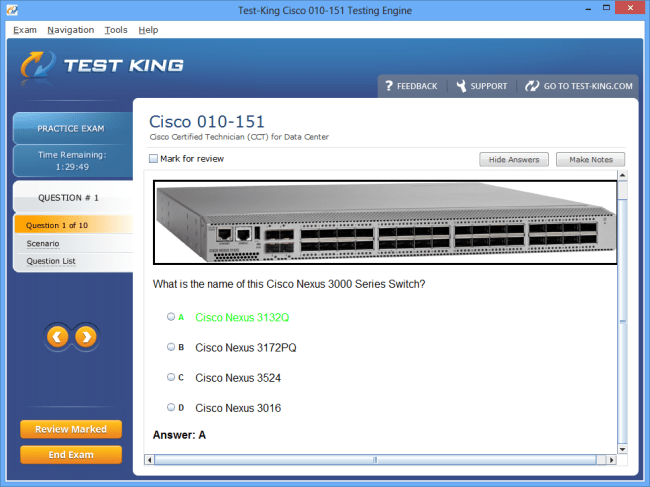This screenshot has width=650, height=487.
Task: Select Question 1 of 10 sidebar item
Action: click(x=73, y=225)
